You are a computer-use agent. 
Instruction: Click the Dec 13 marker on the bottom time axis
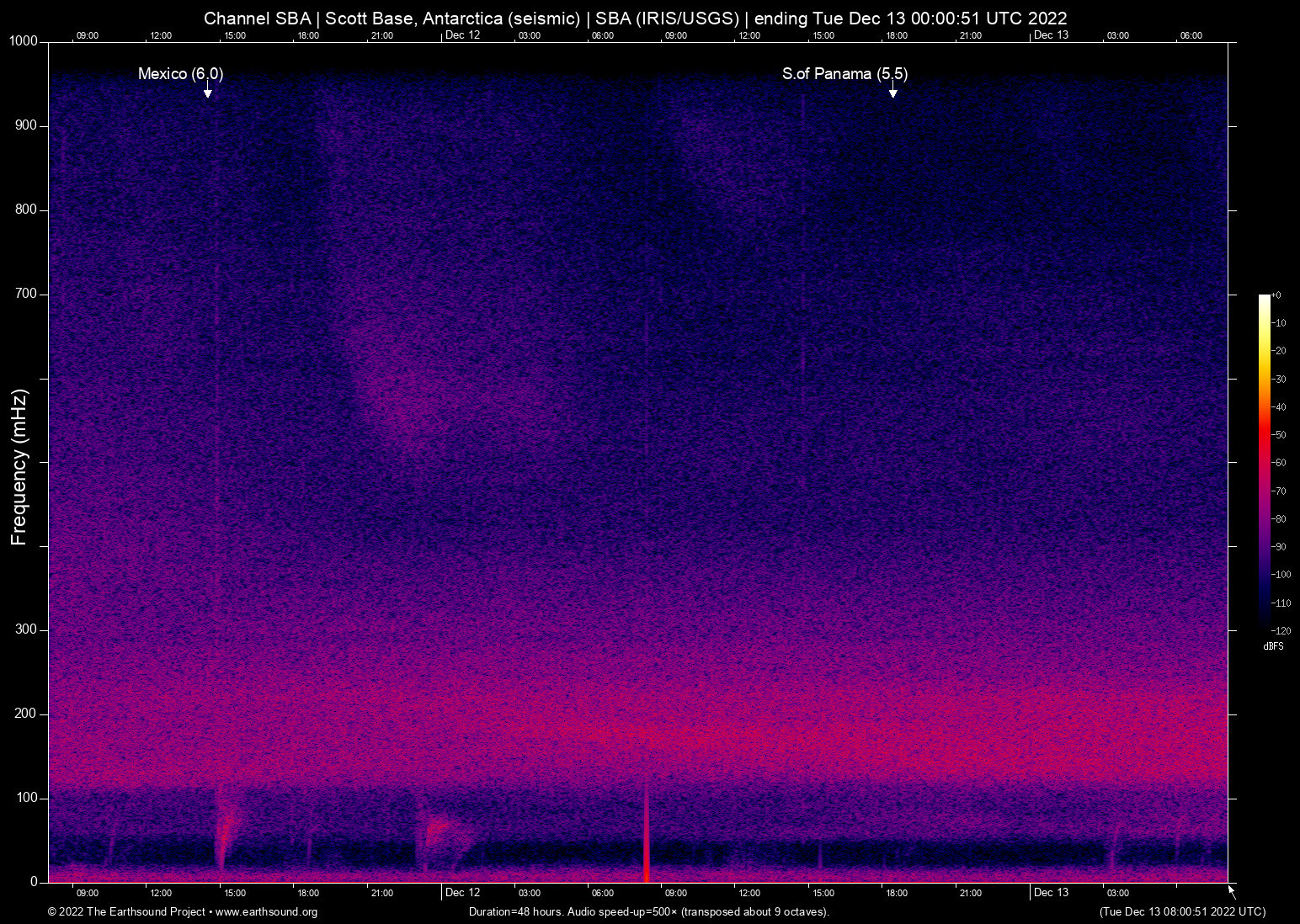pyautogui.click(x=1051, y=893)
